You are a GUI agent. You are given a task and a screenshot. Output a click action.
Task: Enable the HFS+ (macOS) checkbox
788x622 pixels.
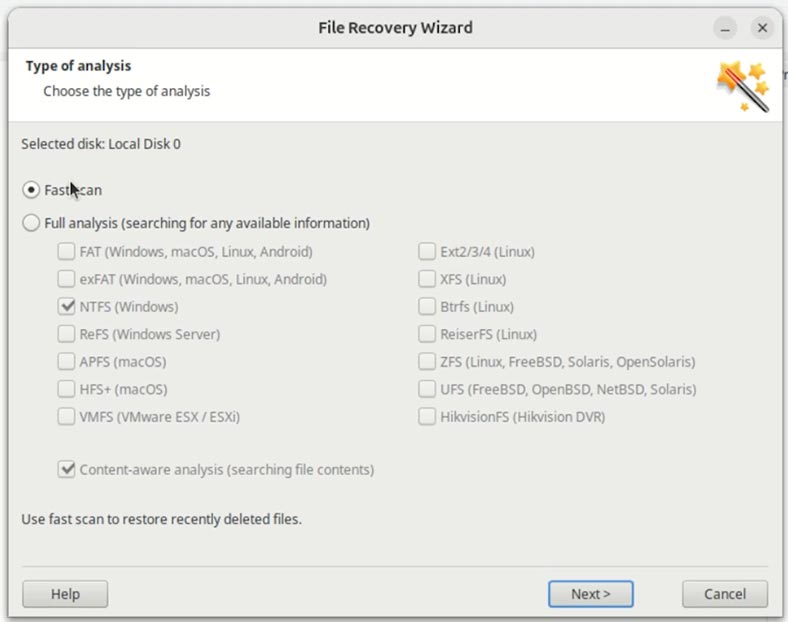point(66,389)
